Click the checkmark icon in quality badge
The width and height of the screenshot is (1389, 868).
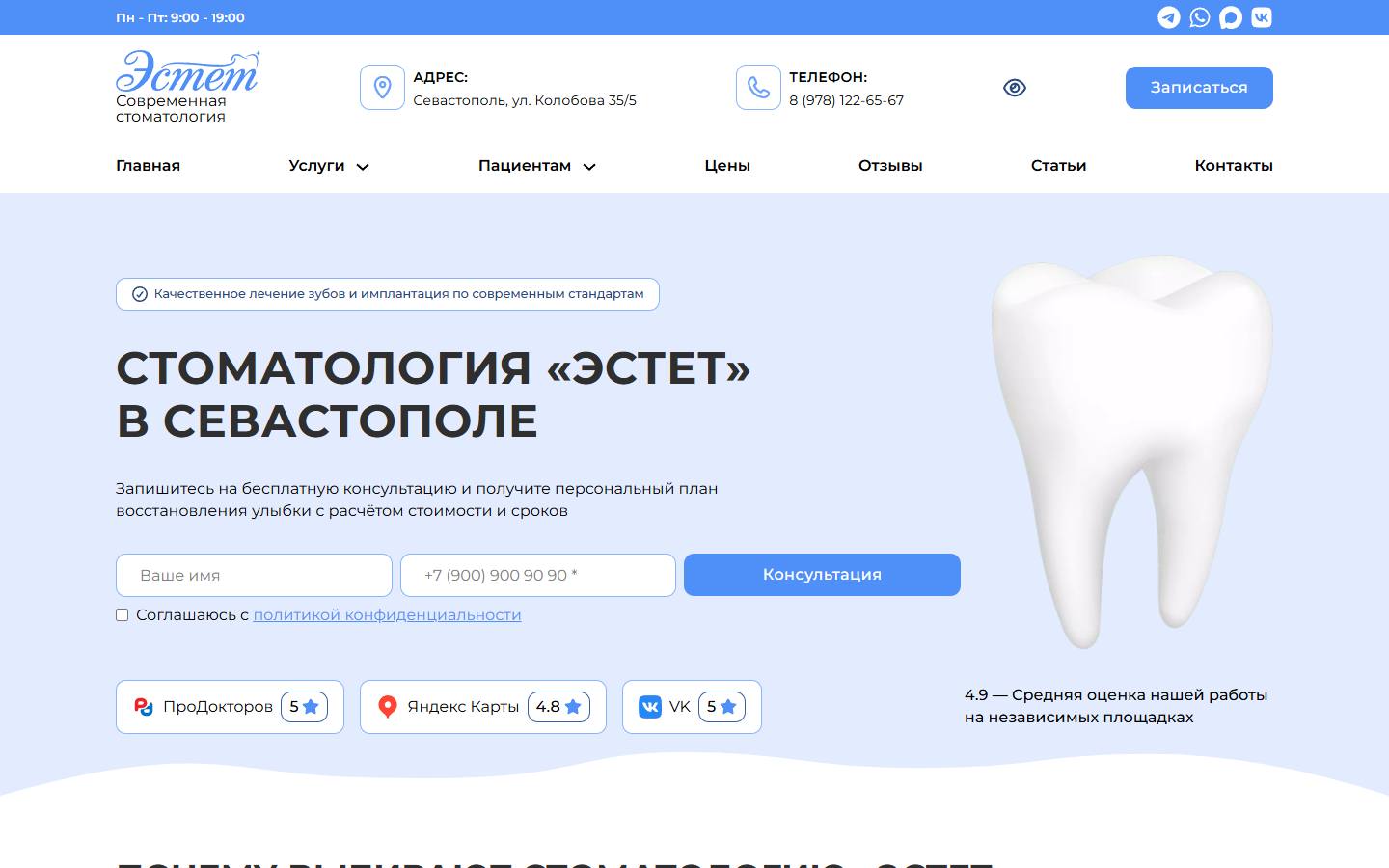coord(140,294)
